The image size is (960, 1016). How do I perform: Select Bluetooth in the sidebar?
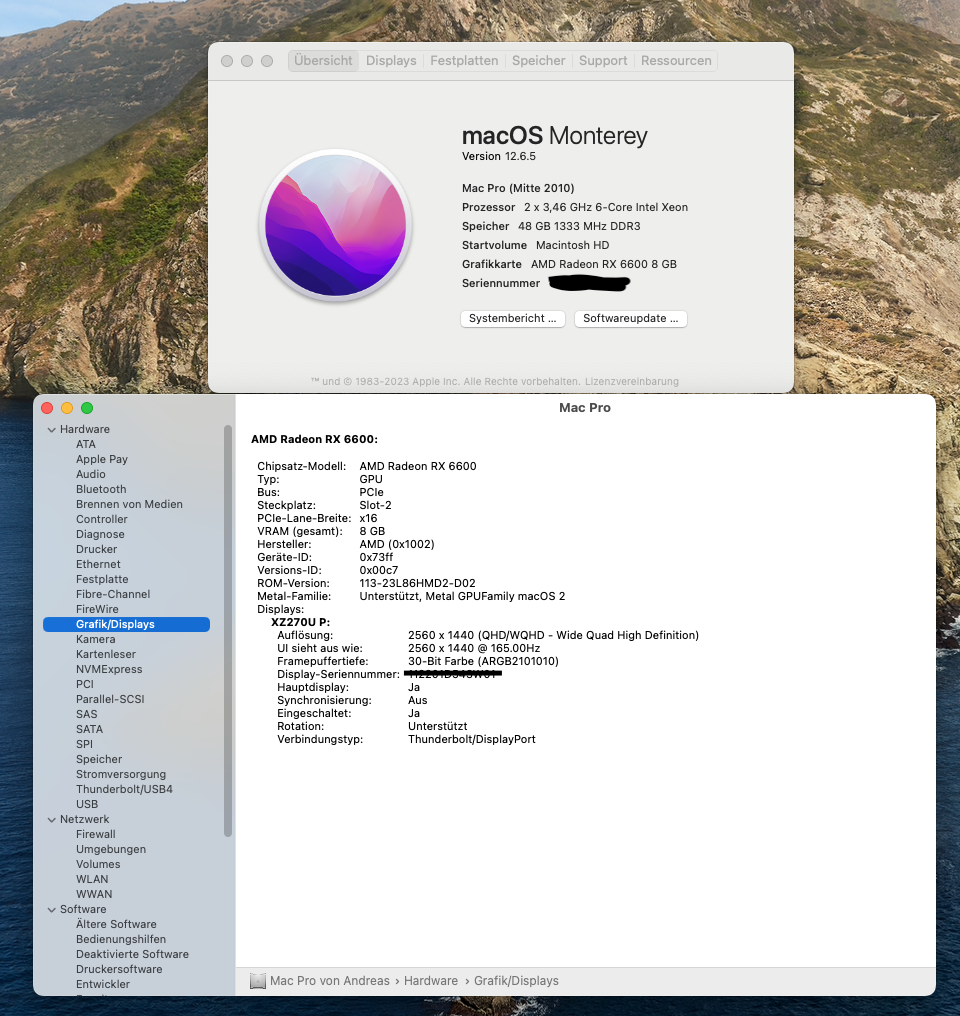pyautogui.click(x=101, y=489)
